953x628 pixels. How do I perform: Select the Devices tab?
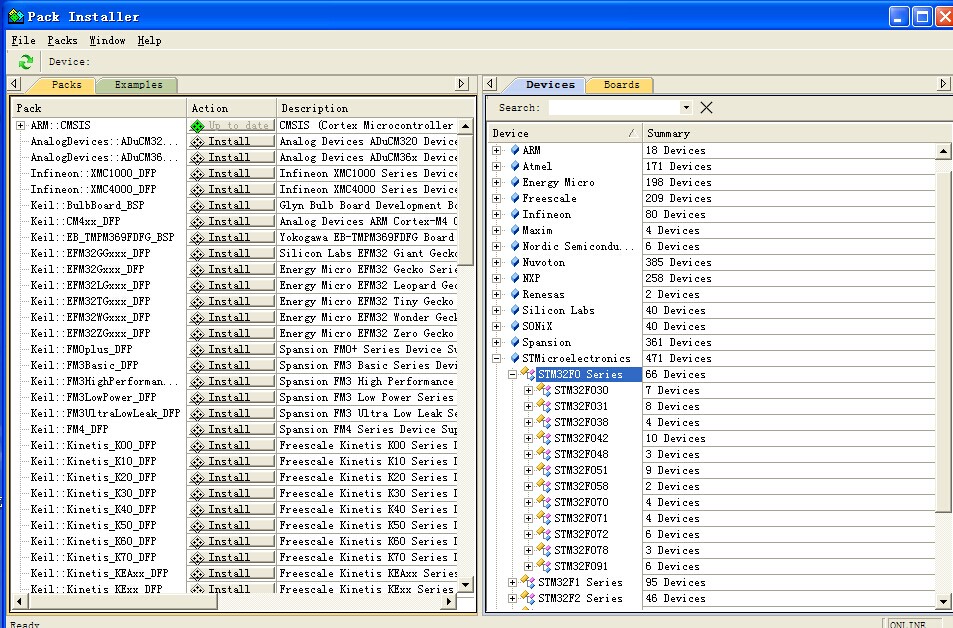[x=549, y=85]
